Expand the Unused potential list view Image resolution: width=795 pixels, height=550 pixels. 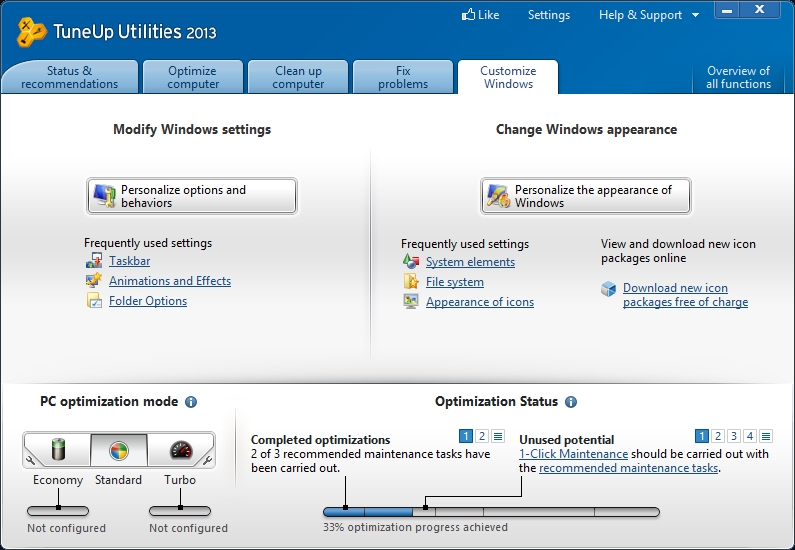(766, 436)
